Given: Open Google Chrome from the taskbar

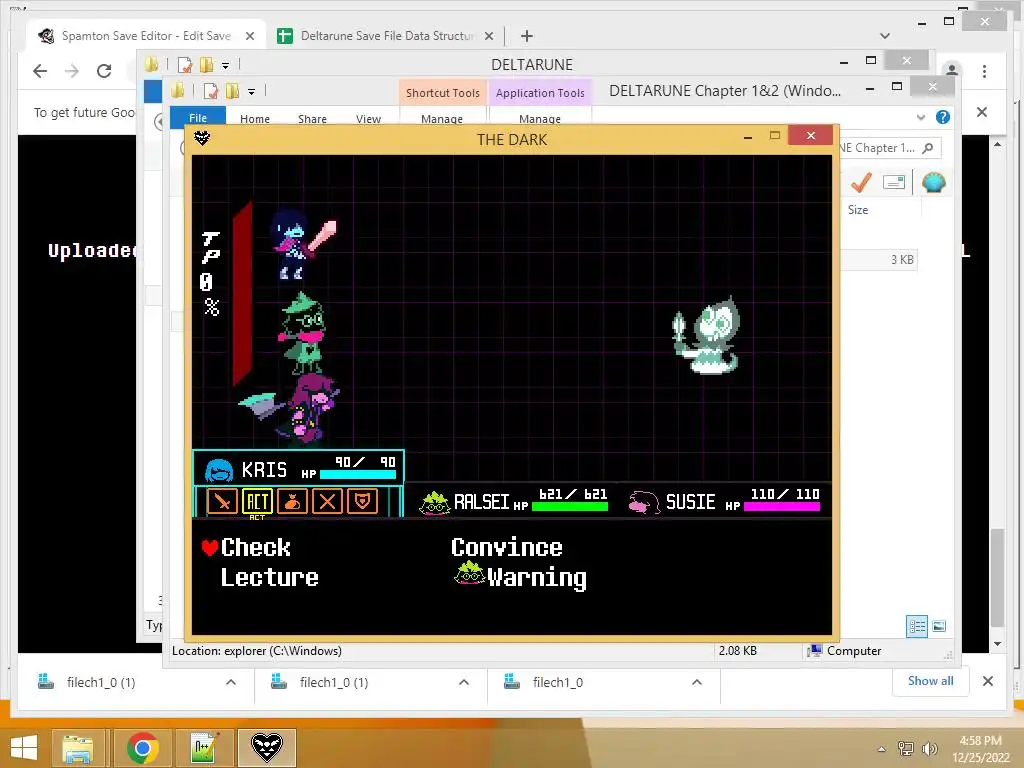Looking at the screenshot, I should click(x=142, y=748).
